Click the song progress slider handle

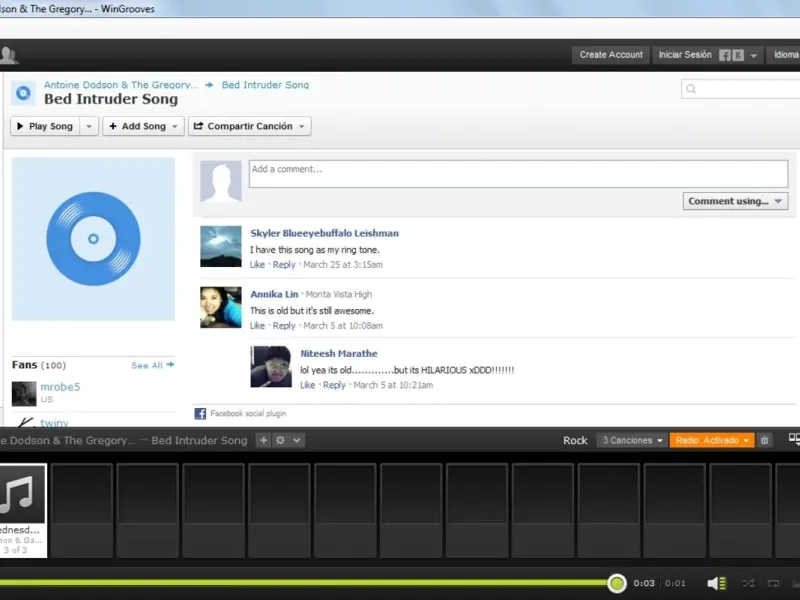tap(616, 583)
